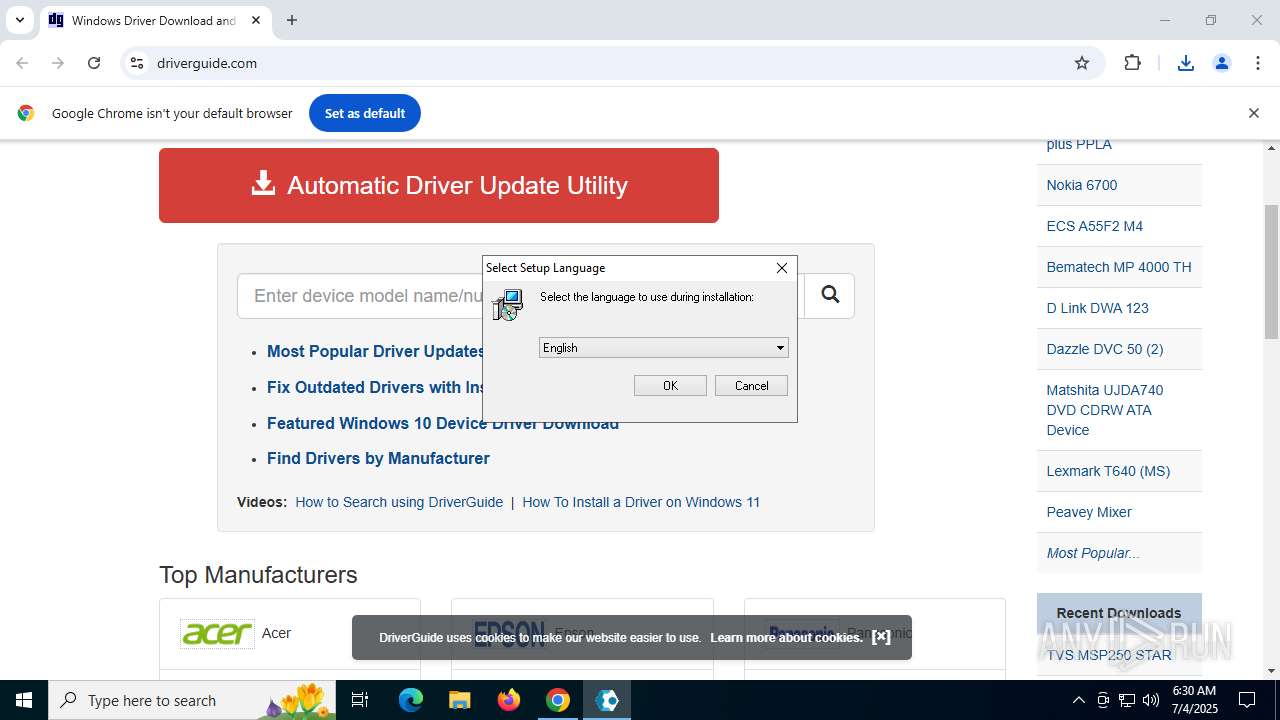Viewport: 1280px width, 720px height.
Task: Open Dazzle DVC 50 (2) link
Action: click(x=1105, y=349)
